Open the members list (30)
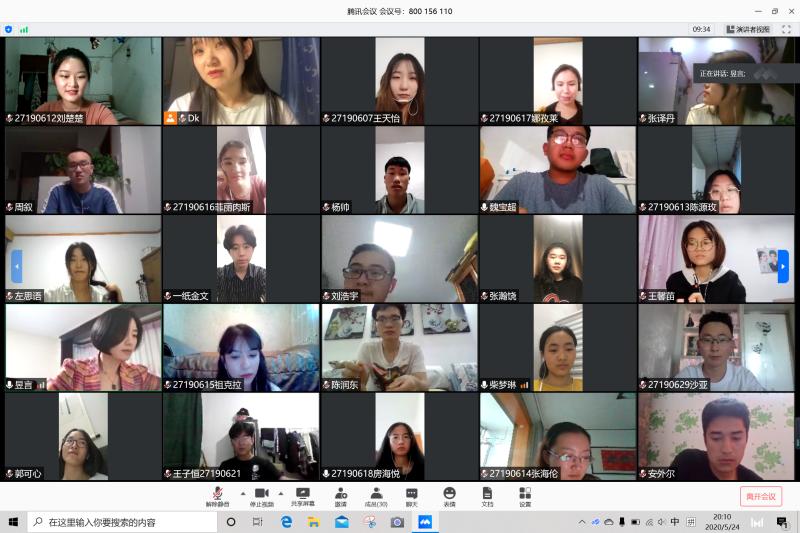Screen dimensions: 800x533 point(376,495)
